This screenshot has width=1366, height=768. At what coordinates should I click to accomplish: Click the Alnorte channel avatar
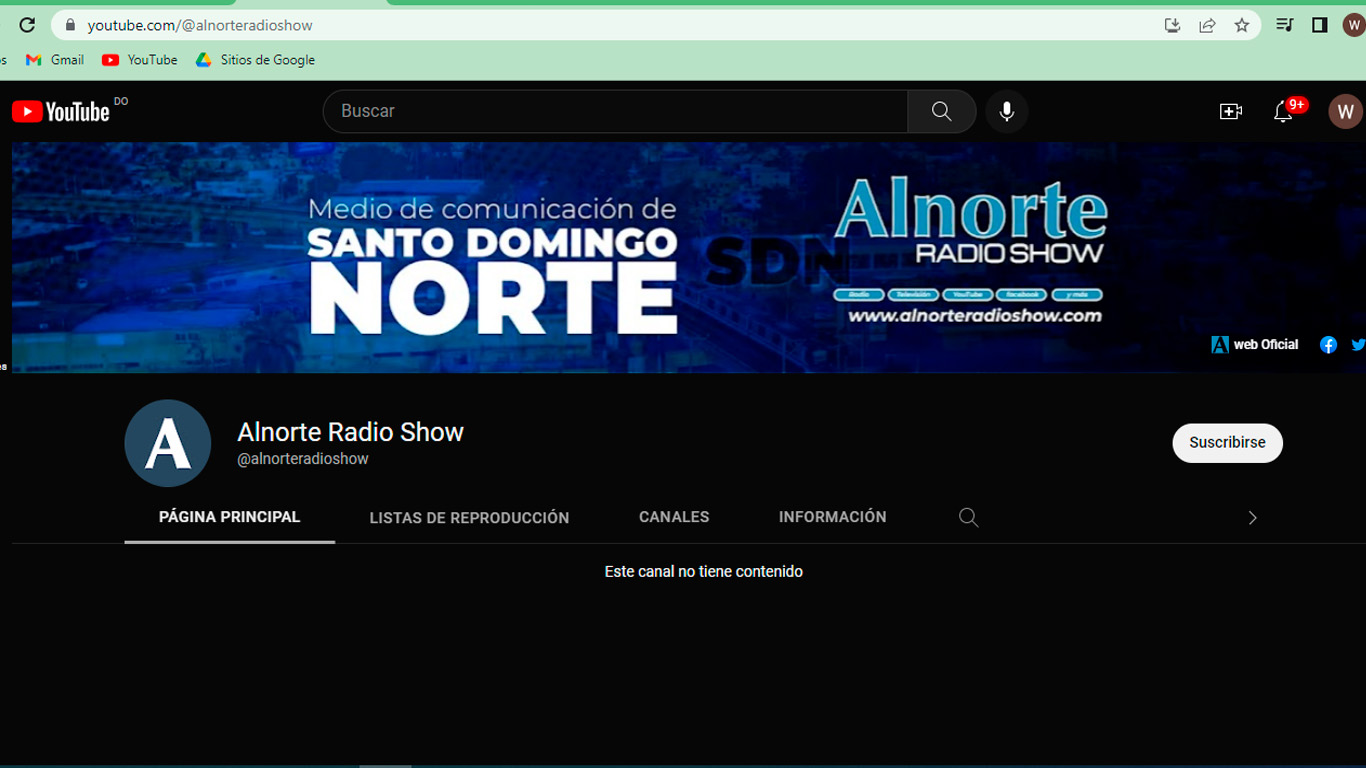pyautogui.click(x=168, y=443)
